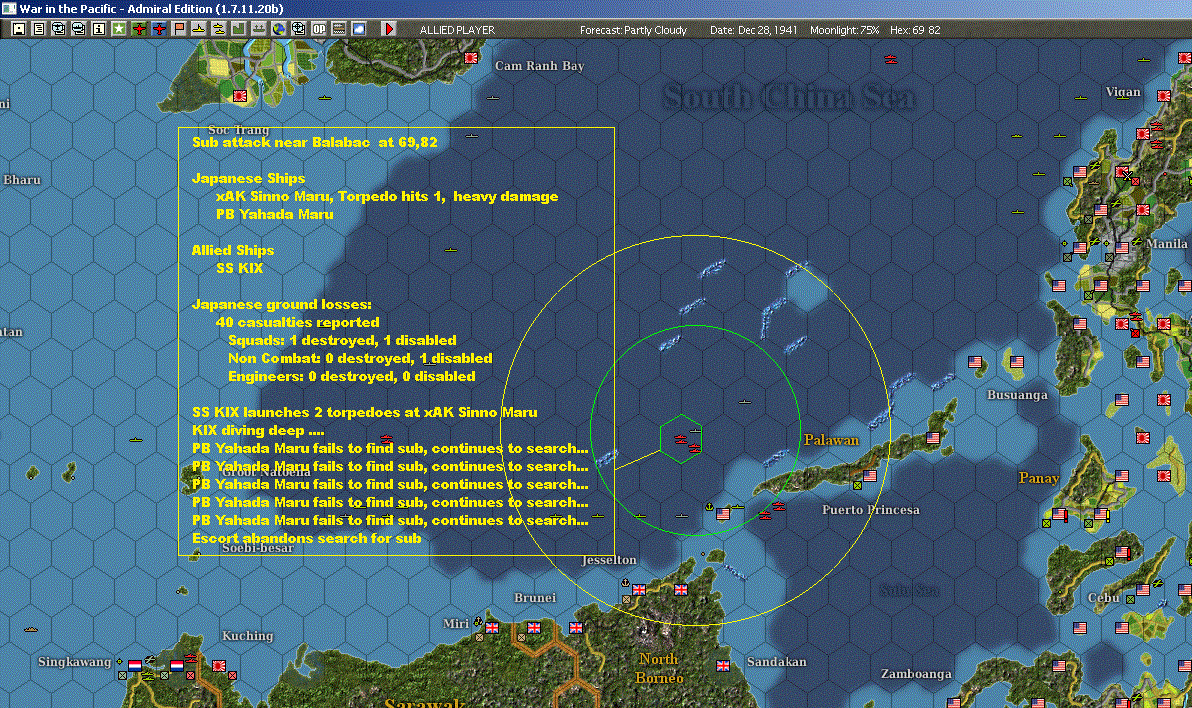The width and height of the screenshot is (1192, 708).
Task: Select the Japanese flag base above Soc Trang
Action: point(240,96)
